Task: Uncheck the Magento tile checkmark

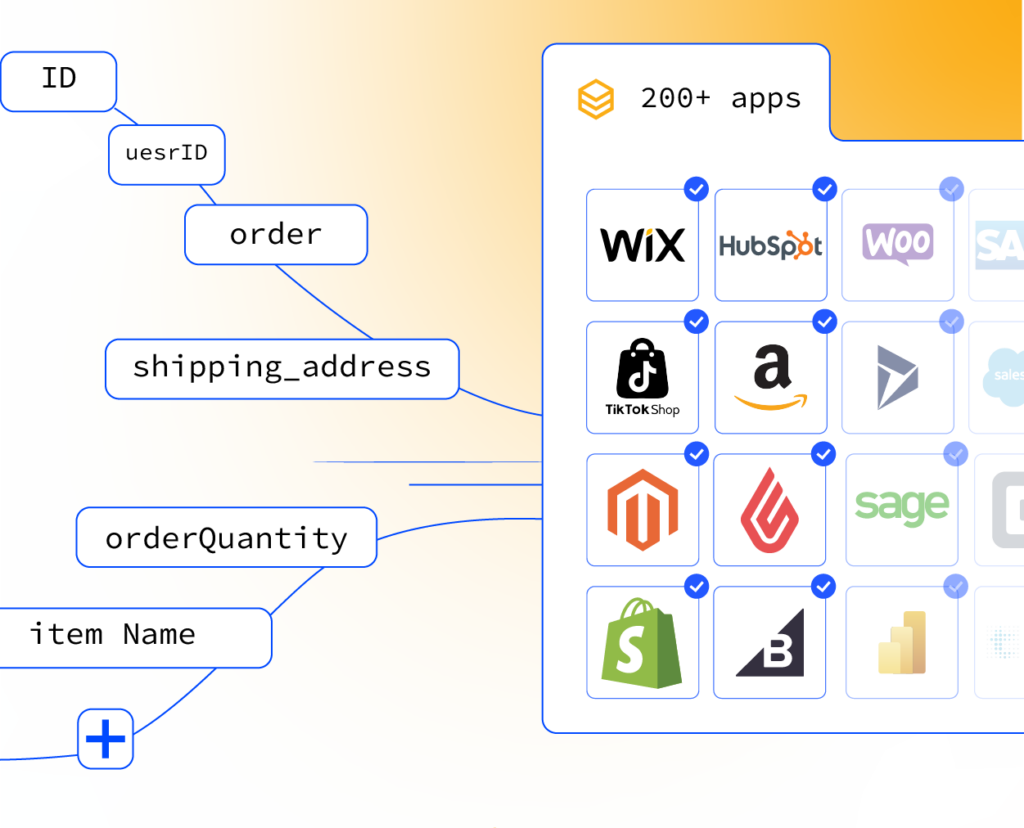Action: coord(697,454)
